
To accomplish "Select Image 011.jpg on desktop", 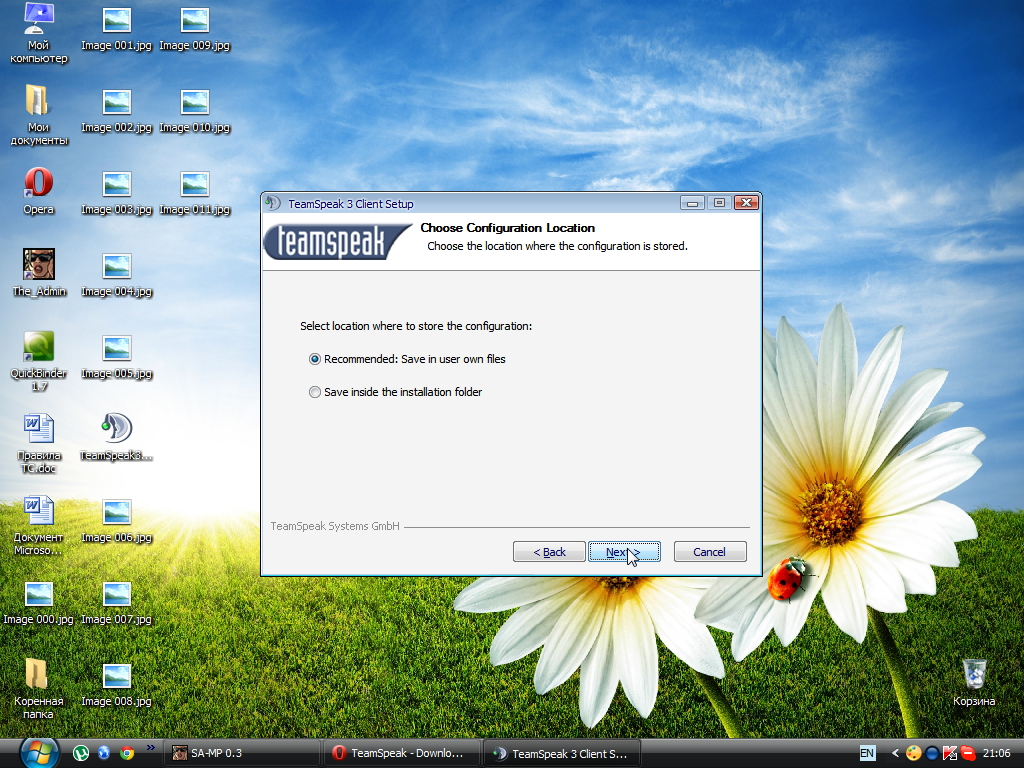I will coord(195,192).
